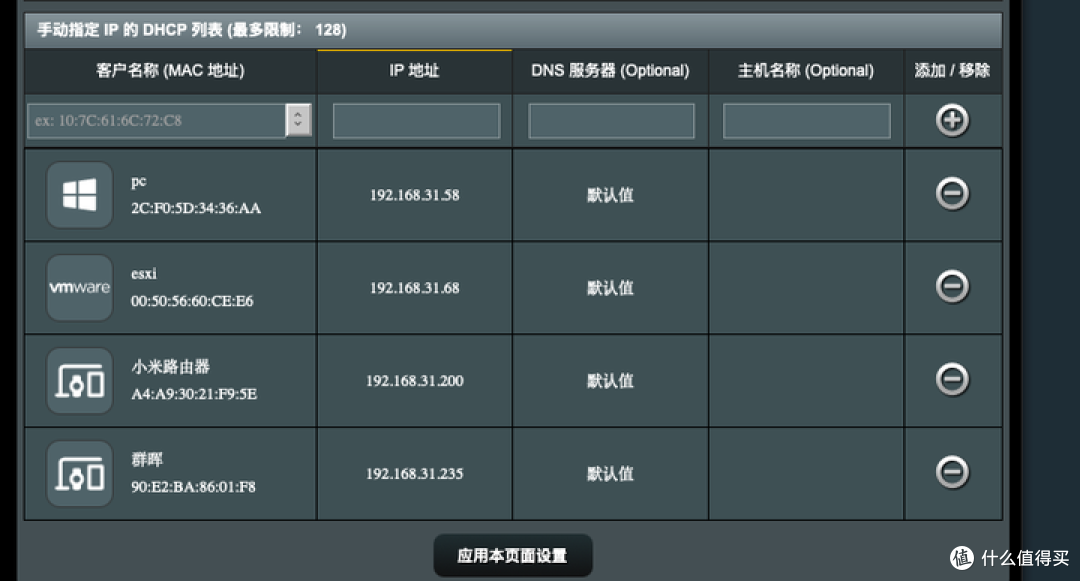Click the 群晖 client name
Image resolution: width=1080 pixels, height=581 pixels.
pyautogui.click(x=147, y=459)
